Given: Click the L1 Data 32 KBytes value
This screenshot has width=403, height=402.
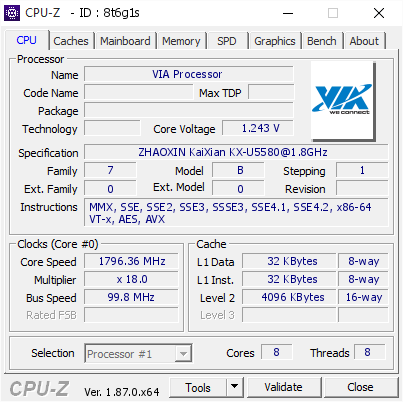Looking at the screenshot, I should click(289, 261).
